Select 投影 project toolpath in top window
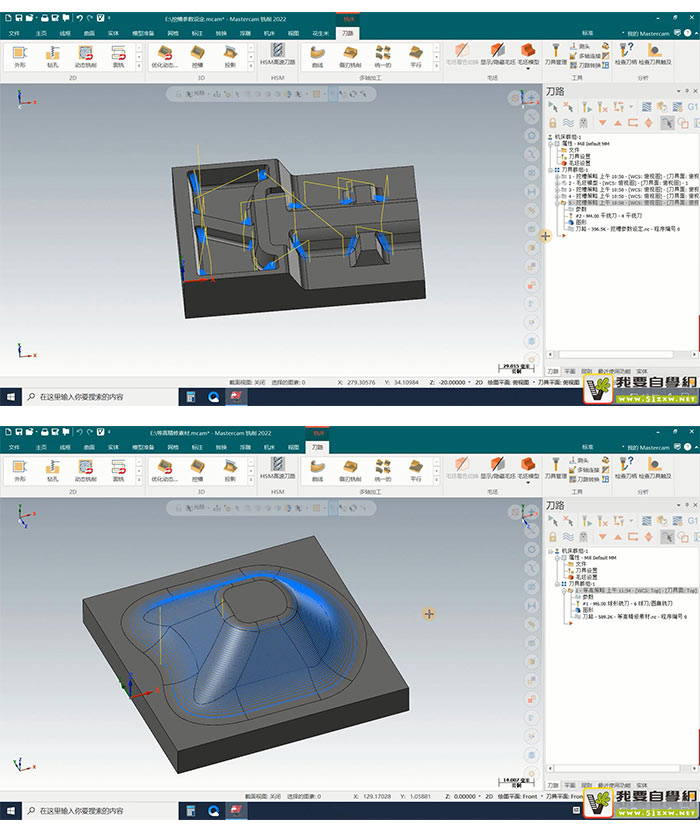This screenshot has width=700, height=829. click(230, 57)
